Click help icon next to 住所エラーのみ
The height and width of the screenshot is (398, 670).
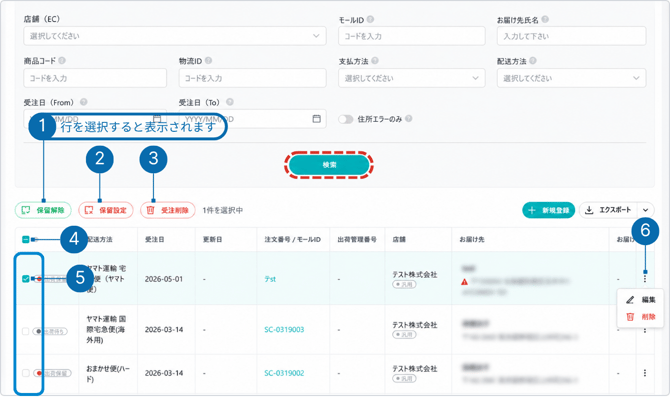[x=409, y=119]
